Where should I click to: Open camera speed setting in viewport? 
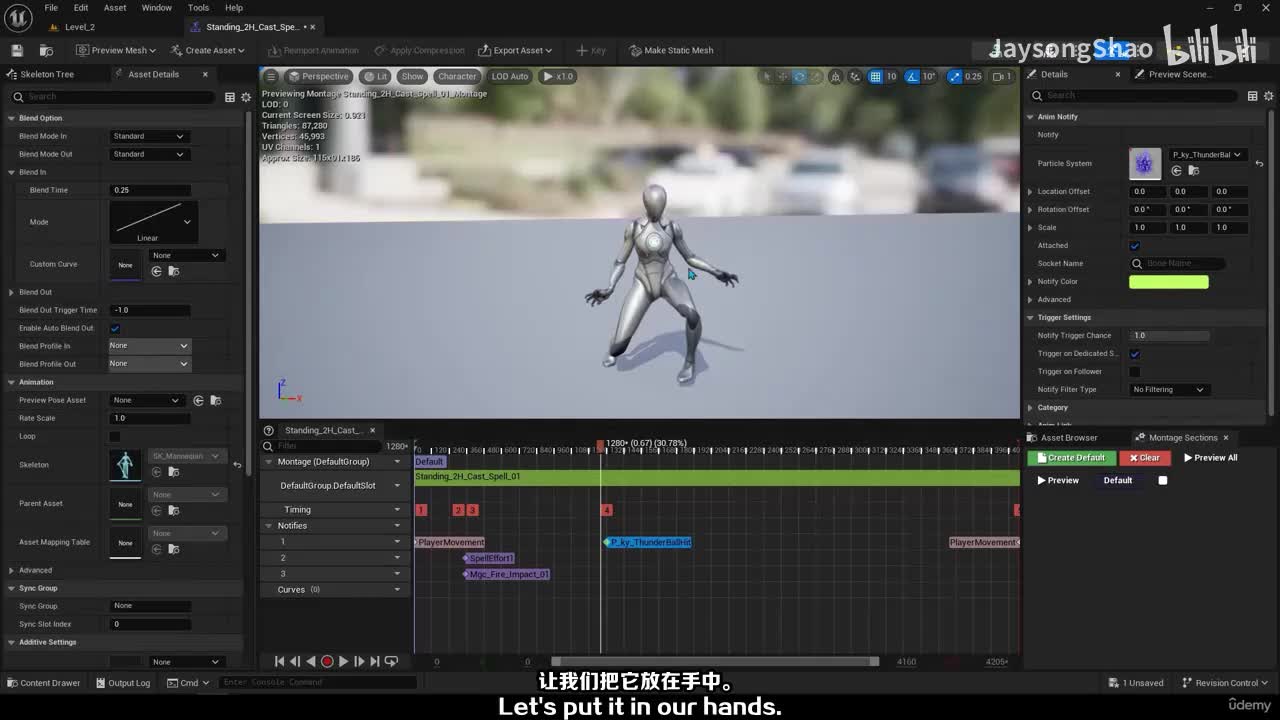point(1002,76)
